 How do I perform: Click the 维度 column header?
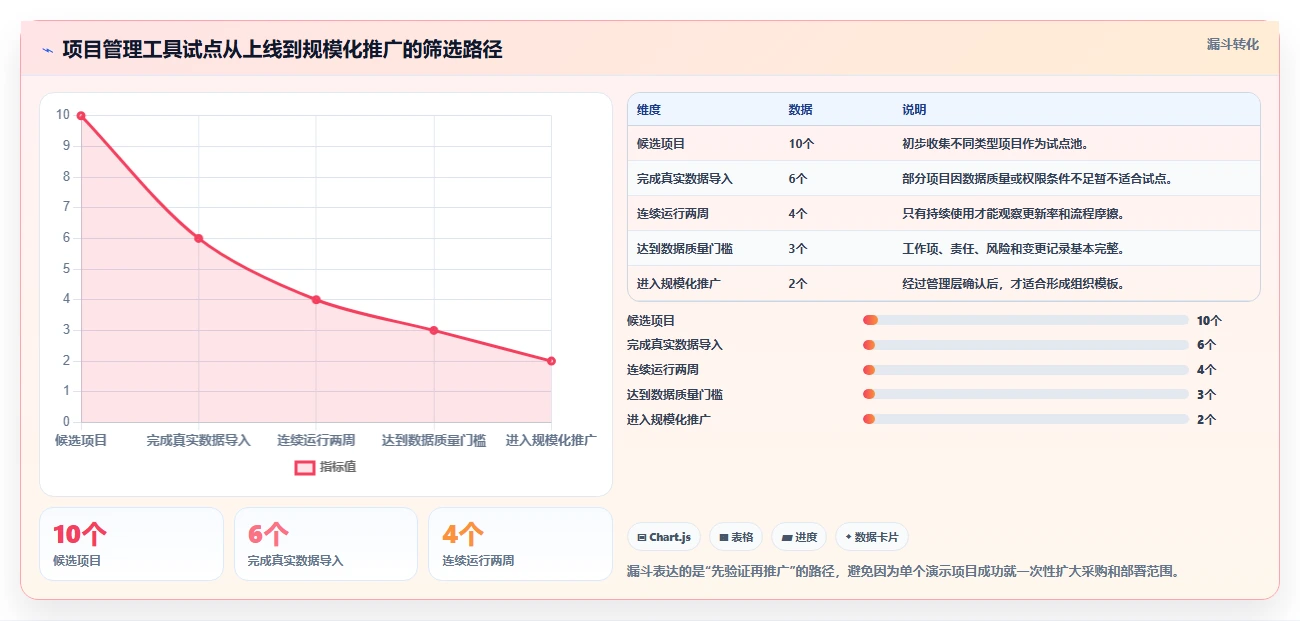coord(649,110)
